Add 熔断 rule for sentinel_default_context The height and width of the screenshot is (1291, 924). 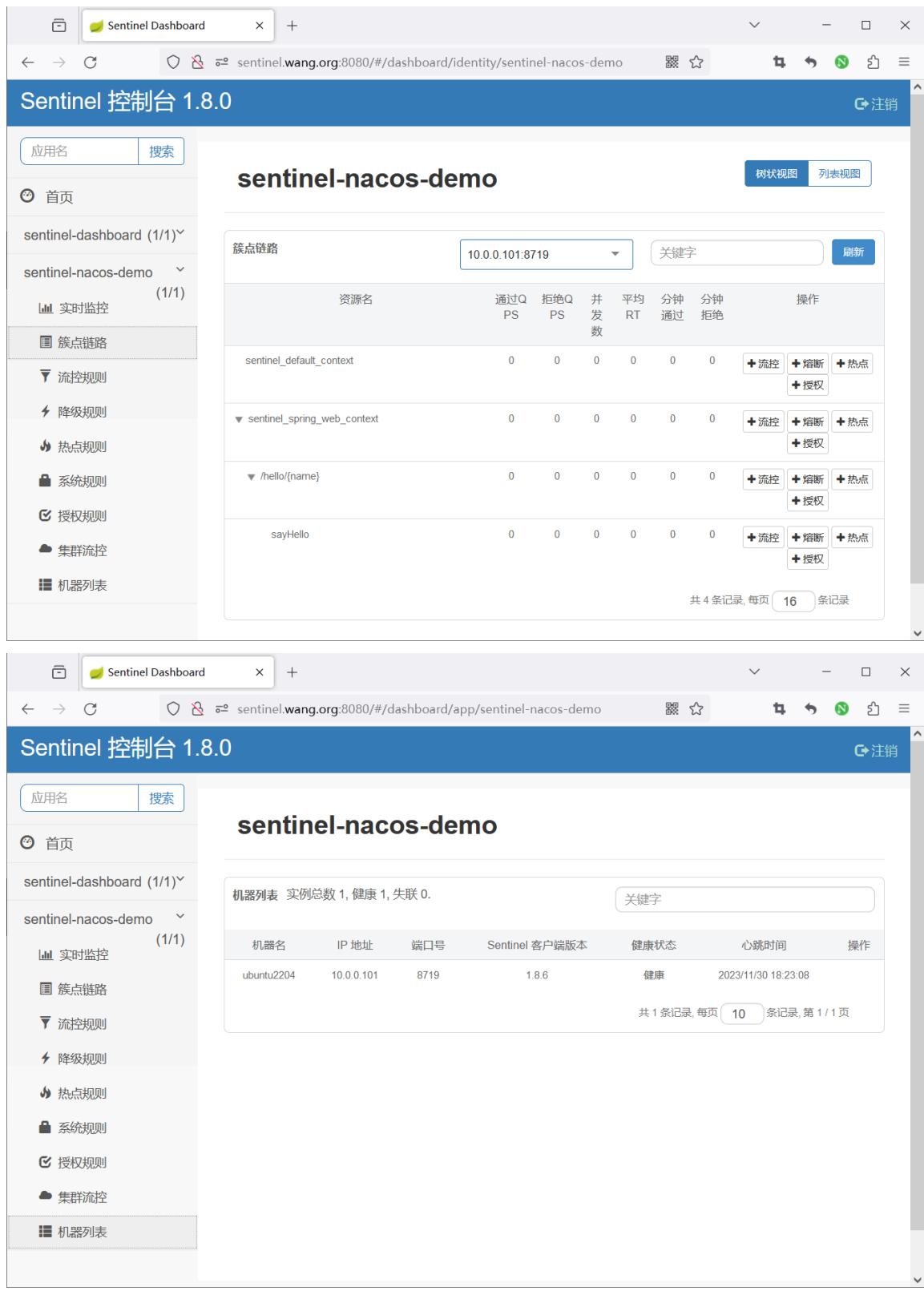pyautogui.click(x=808, y=364)
